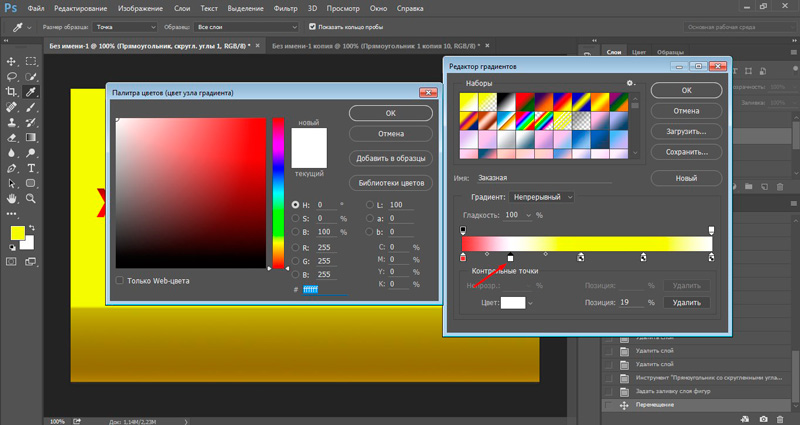The width and height of the screenshot is (800, 425).
Task: Select the Eyedropper tool in the toolbar
Action: coord(31,91)
